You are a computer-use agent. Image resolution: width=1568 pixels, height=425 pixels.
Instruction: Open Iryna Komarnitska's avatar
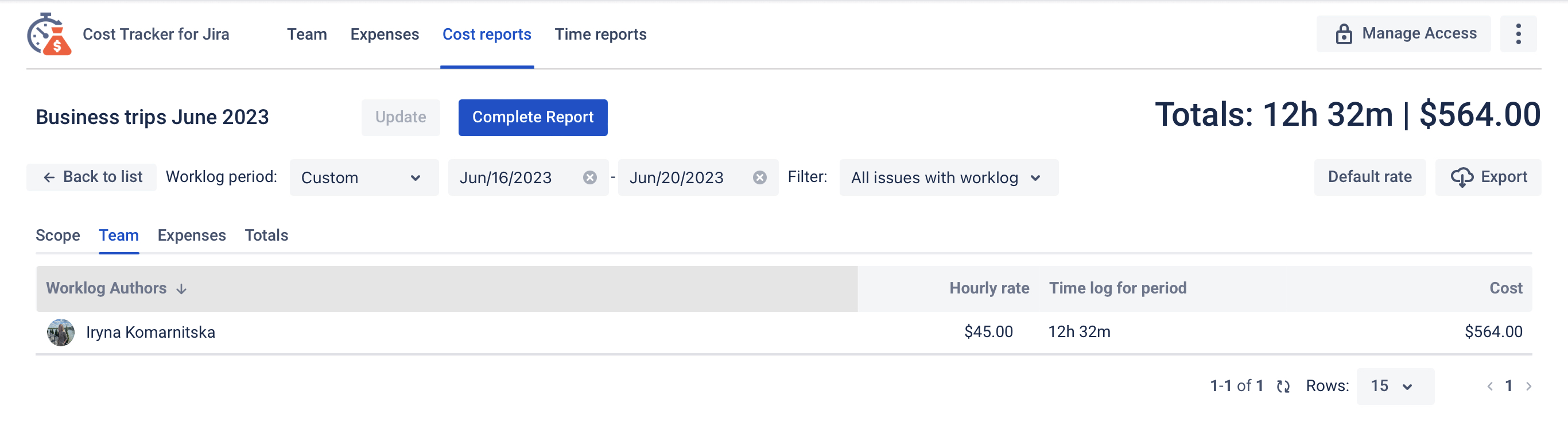(x=61, y=333)
